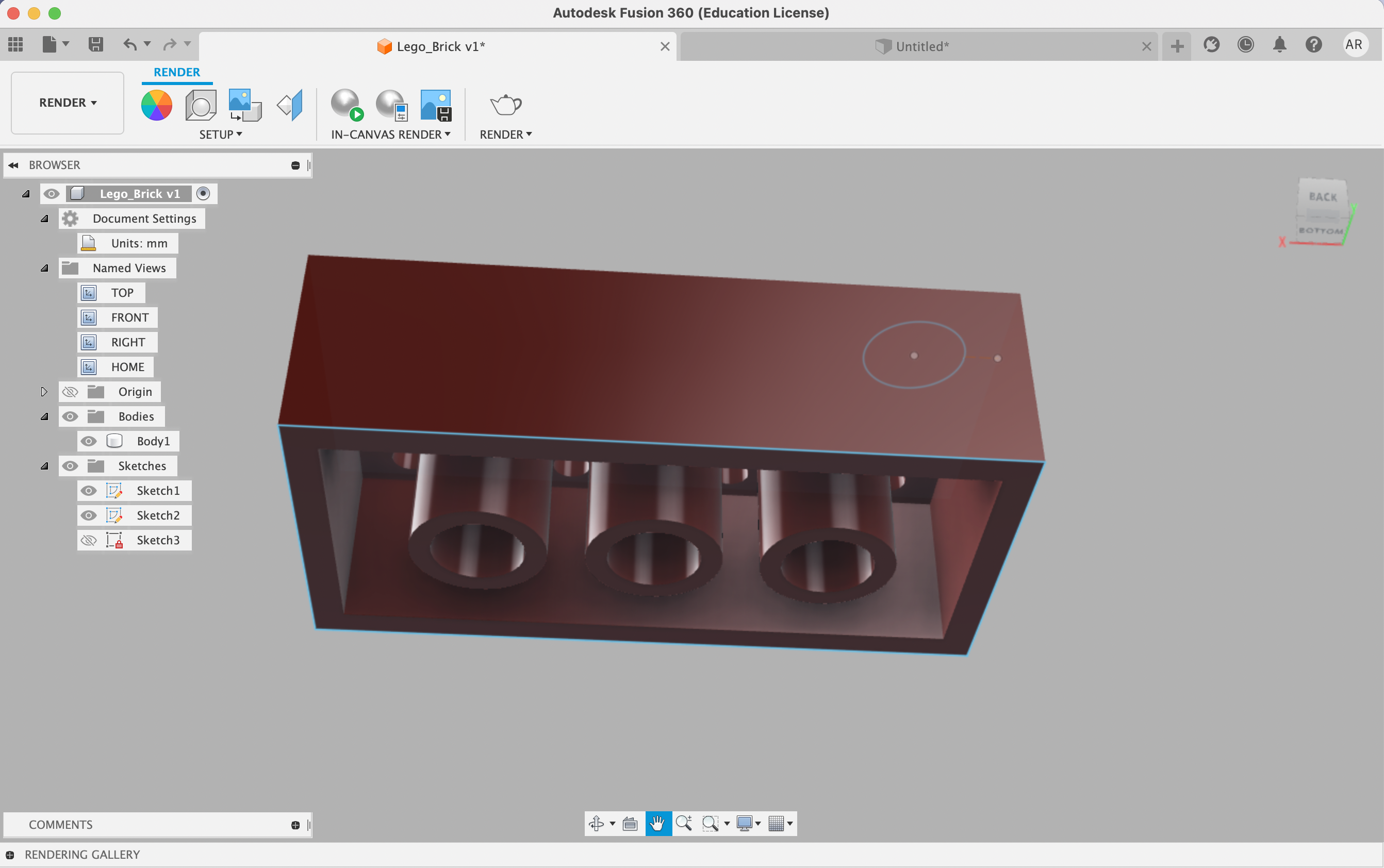Hide Sketch2 with its eye icon

[x=89, y=515]
